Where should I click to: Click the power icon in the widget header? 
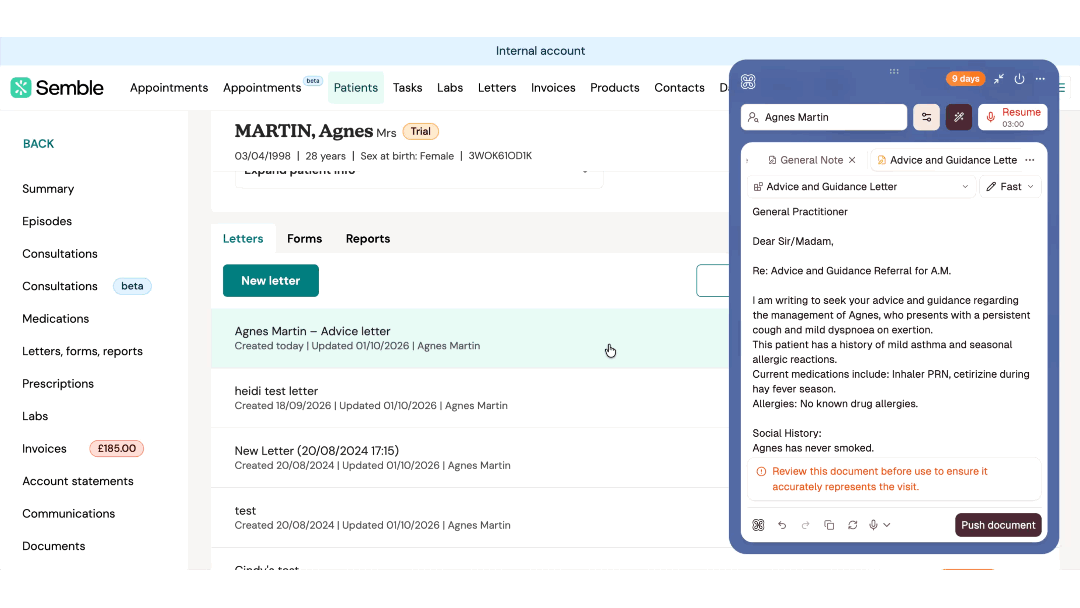(x=1019, y=78)
